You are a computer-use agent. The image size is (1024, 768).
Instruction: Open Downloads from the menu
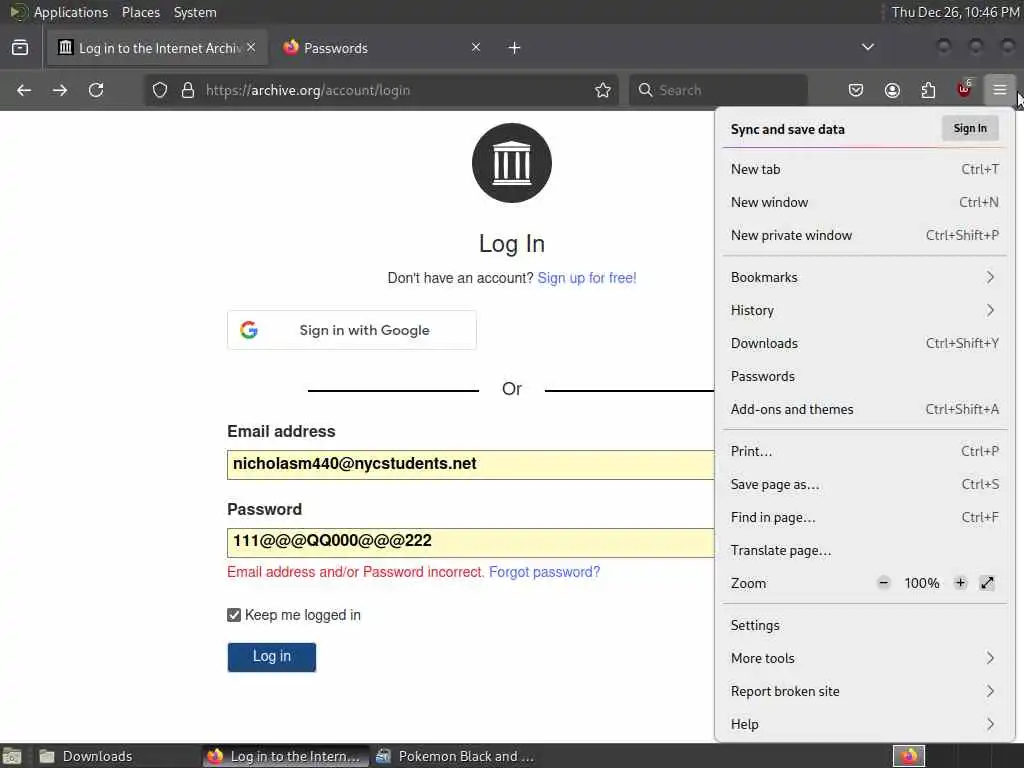(865, 344)
